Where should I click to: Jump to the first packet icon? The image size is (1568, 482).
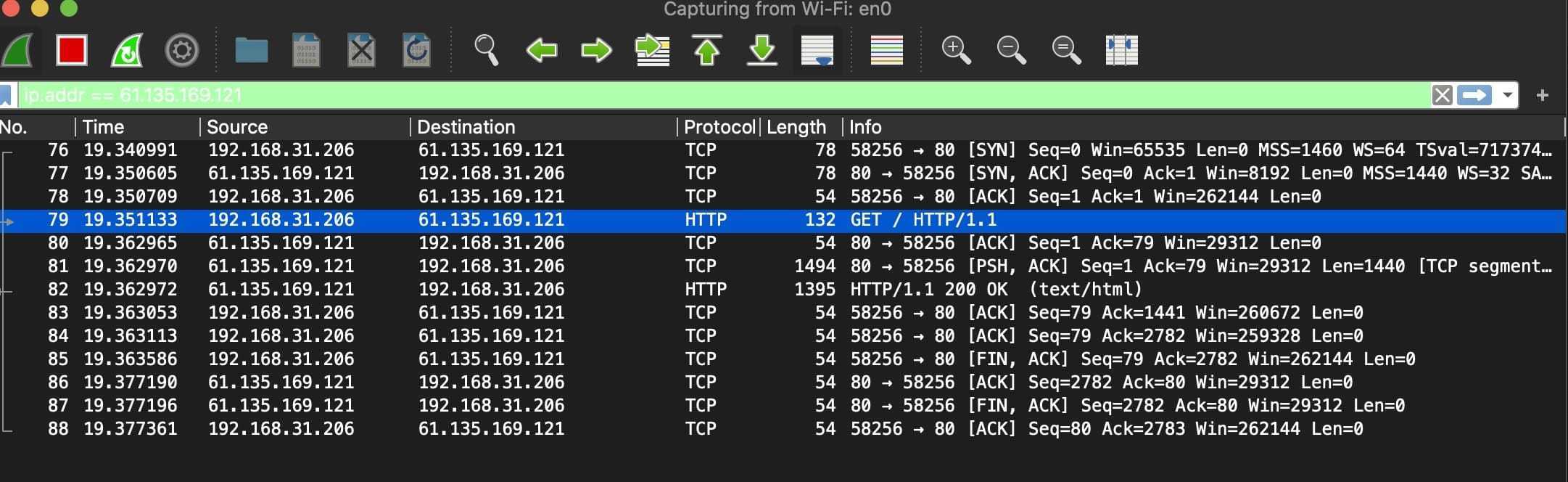click(707, 50)
